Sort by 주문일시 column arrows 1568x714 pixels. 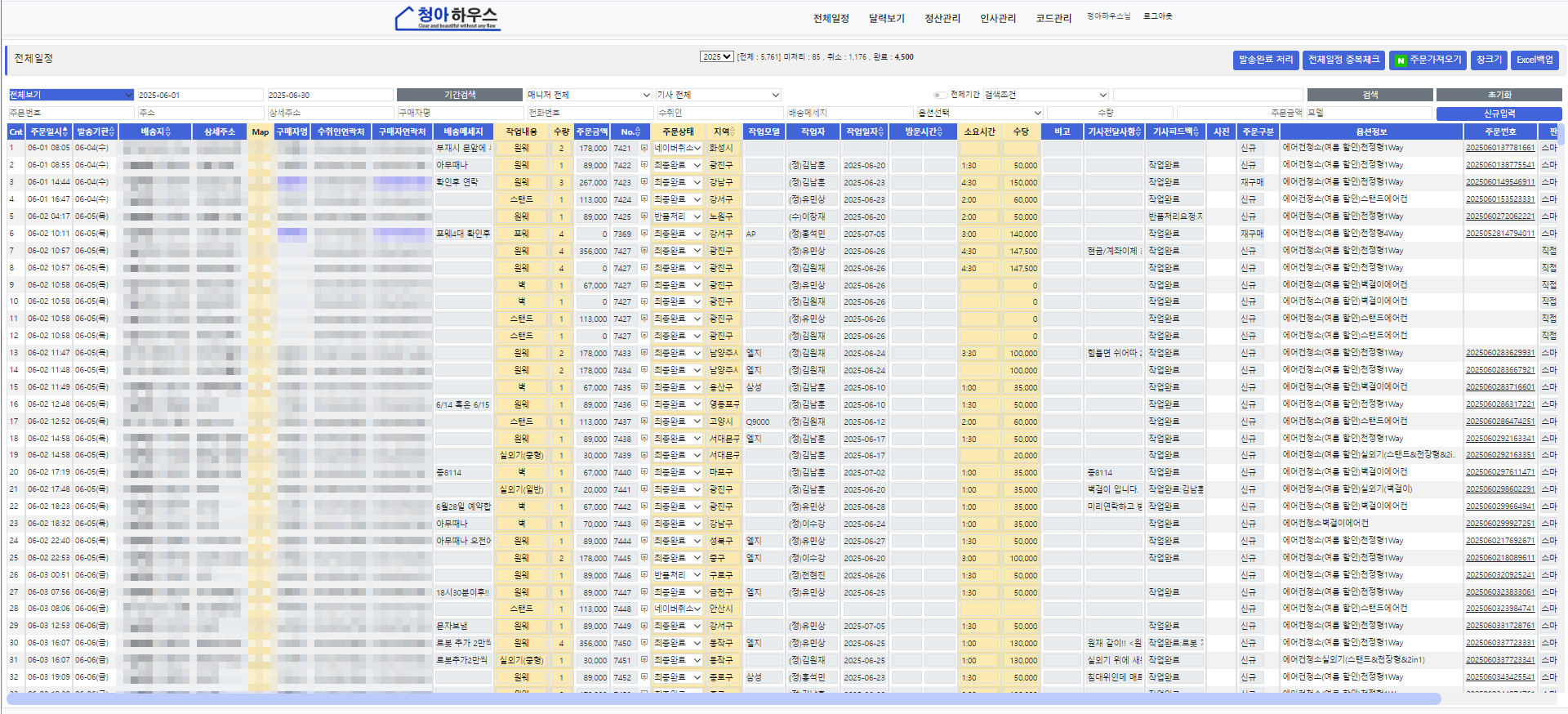[x=65, y=132]
